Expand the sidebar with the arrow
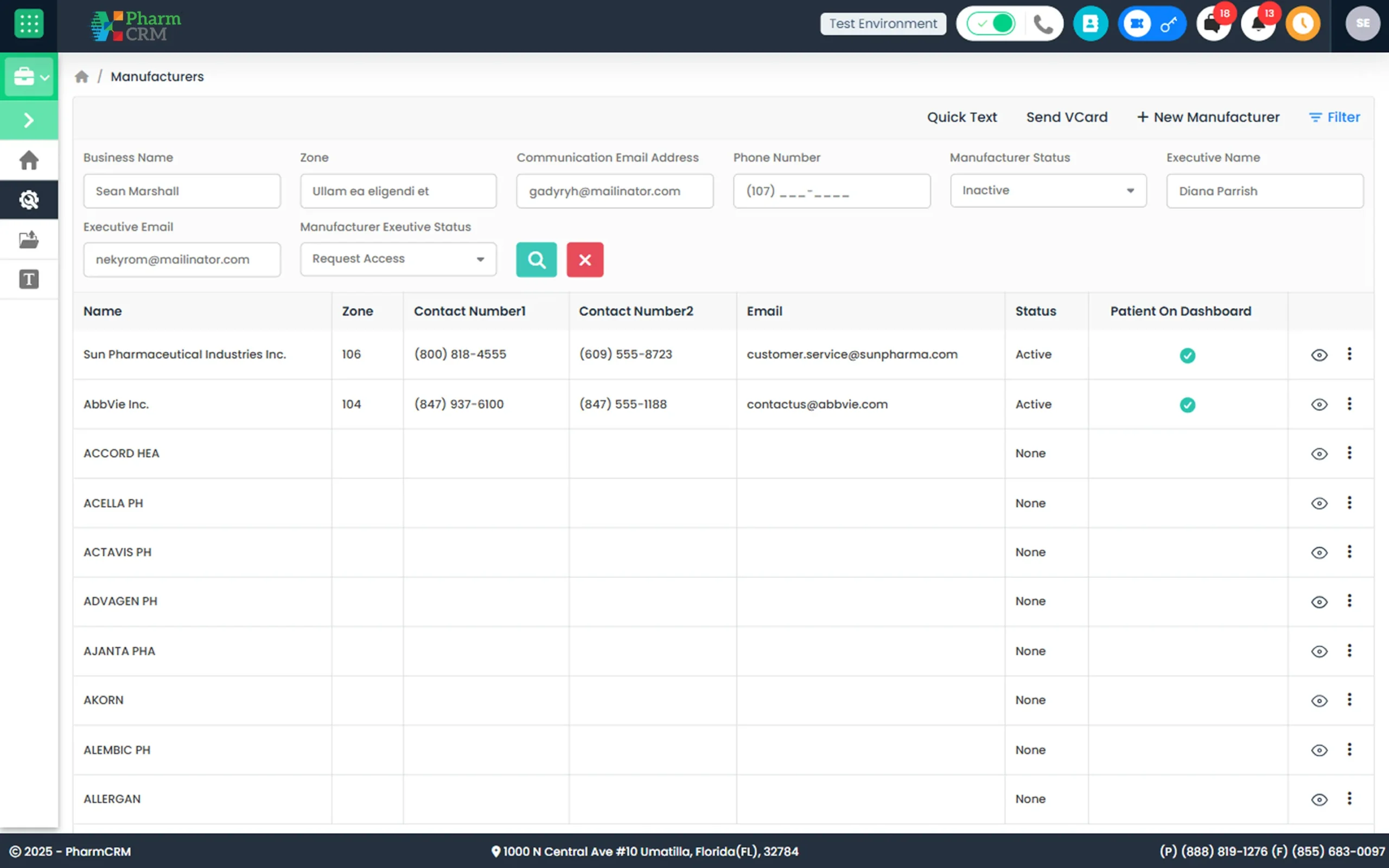Viewport: 1389px width, 868px height. click(29, 120)
